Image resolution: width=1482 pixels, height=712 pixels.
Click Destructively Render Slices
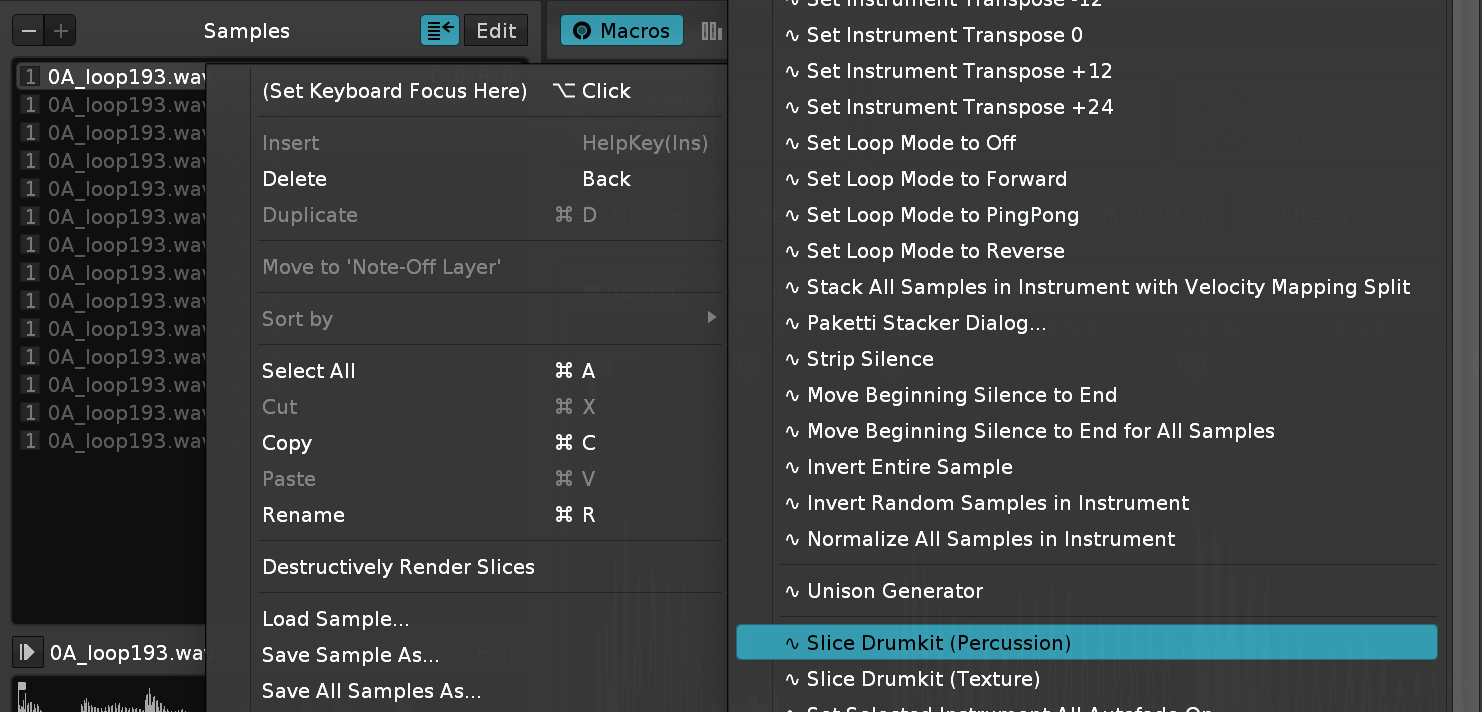coord(398,567)
